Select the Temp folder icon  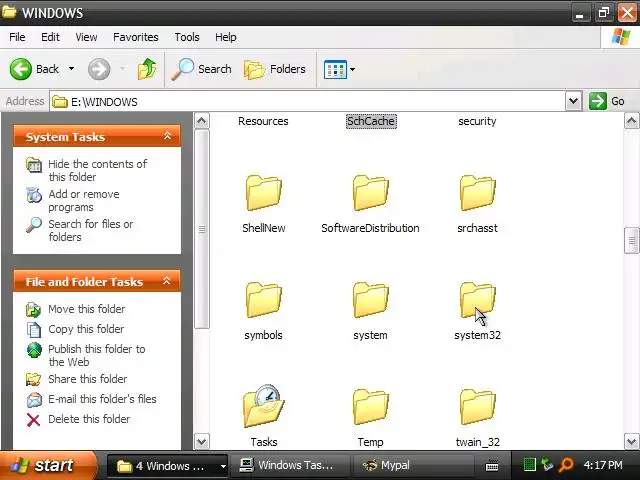[x=371, y=407]
